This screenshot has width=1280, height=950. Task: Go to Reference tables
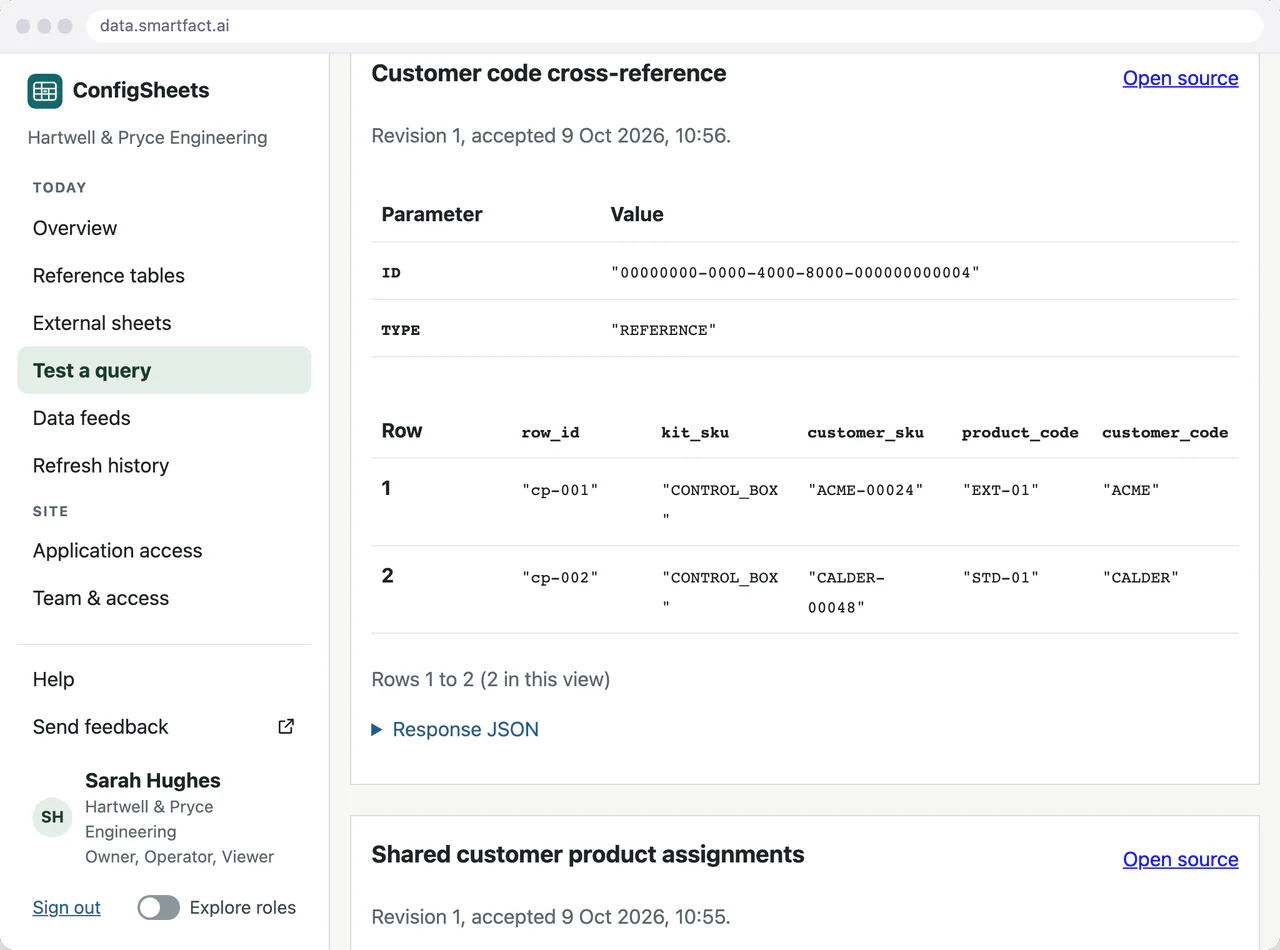click(164, 276)
